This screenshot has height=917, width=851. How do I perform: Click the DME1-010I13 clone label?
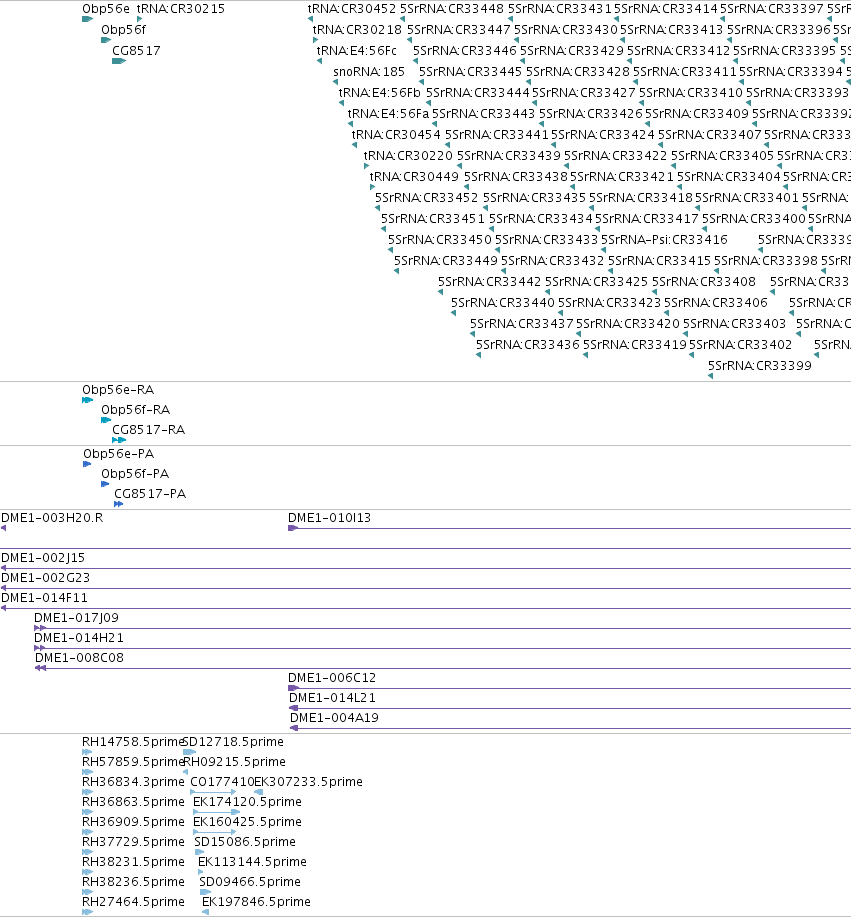coord(329,518)
